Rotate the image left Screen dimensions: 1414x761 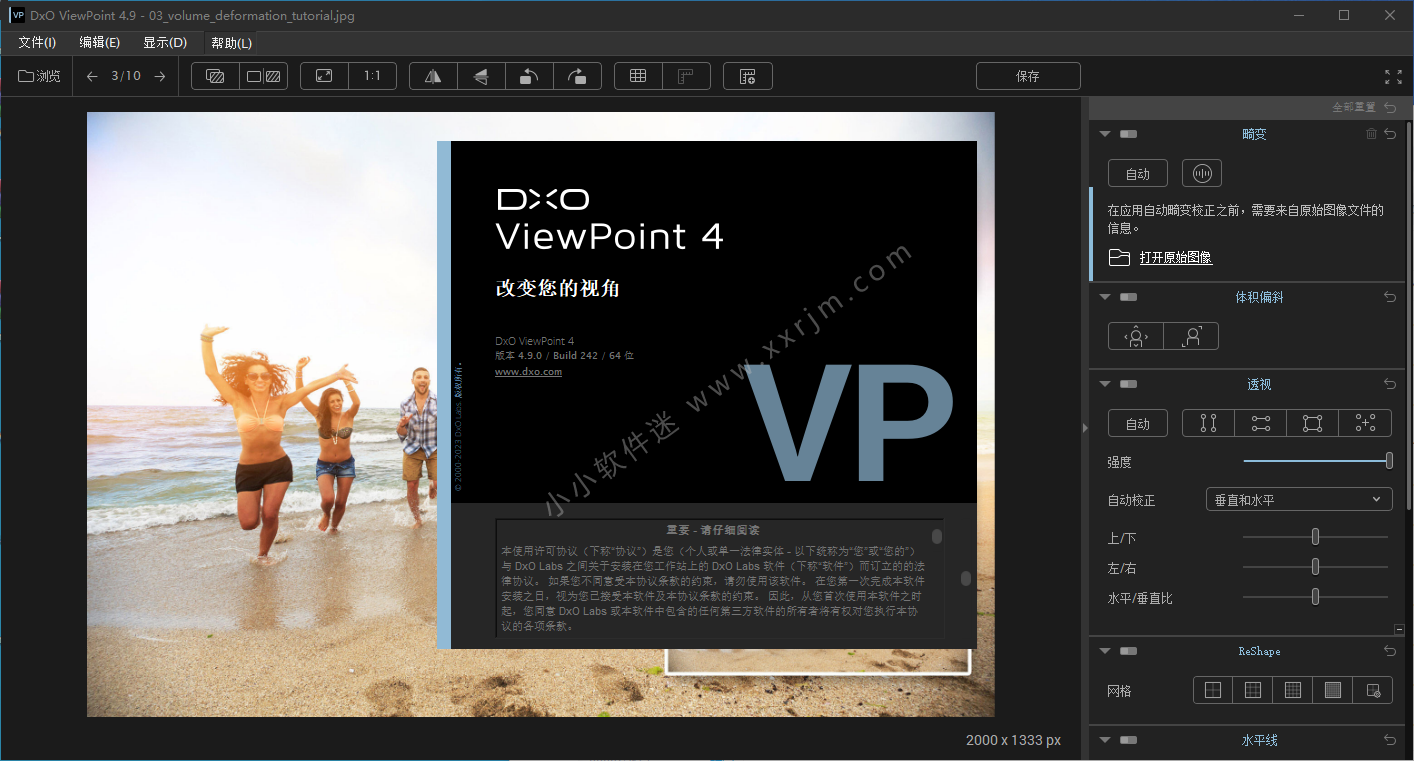tap(529, 76)
